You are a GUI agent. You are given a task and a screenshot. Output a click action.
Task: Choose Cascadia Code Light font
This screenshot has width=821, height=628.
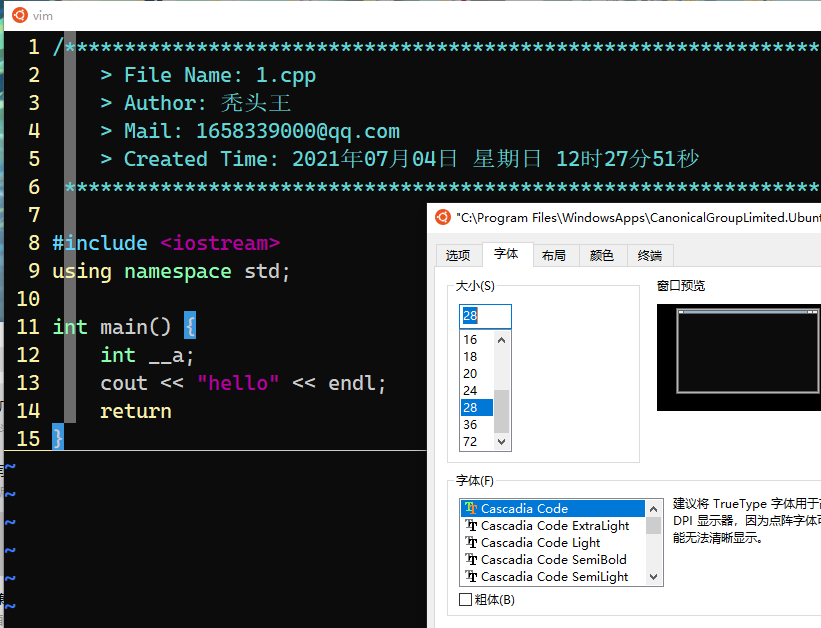click(x=553, y=542)
